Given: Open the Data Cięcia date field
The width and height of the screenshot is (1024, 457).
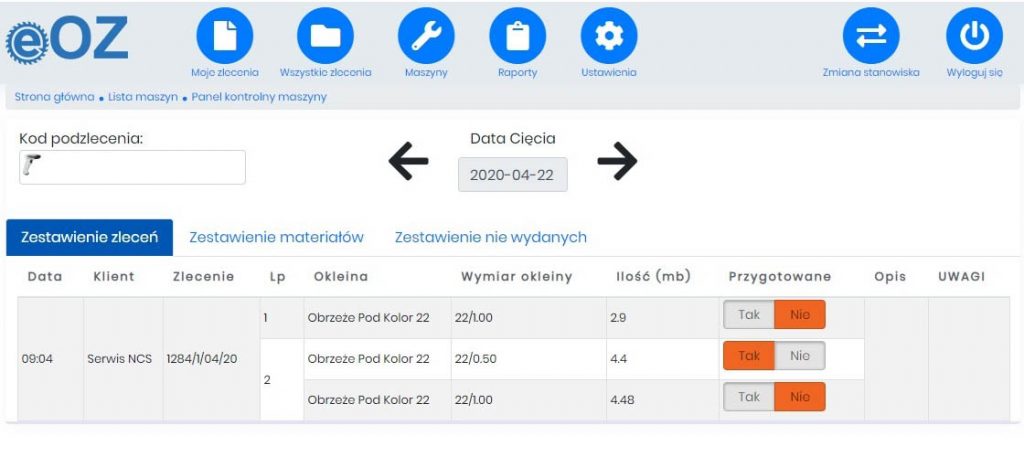Looking at the screenshot, I should point(512,174).
